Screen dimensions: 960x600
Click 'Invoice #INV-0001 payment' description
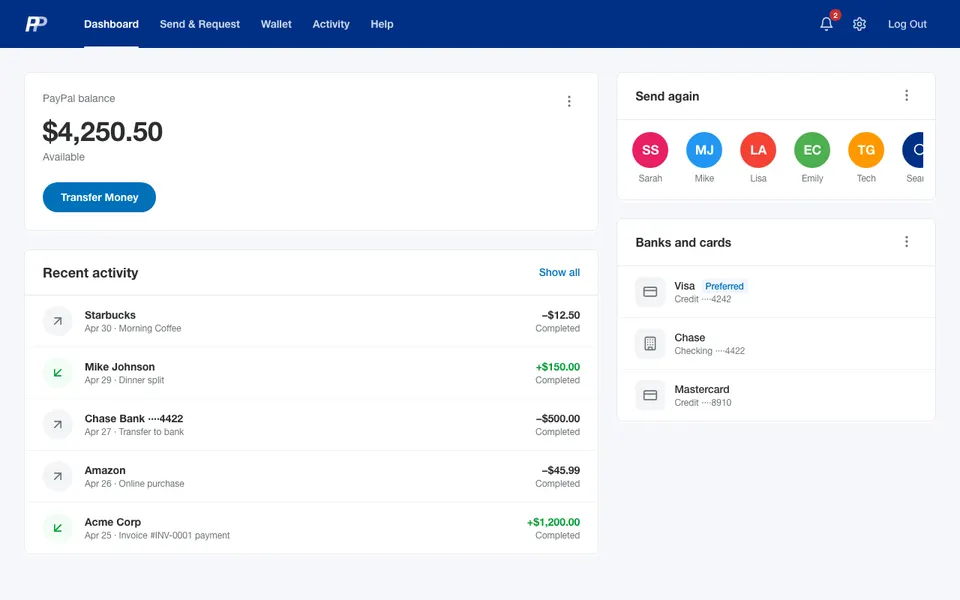[x=174, y=535]
